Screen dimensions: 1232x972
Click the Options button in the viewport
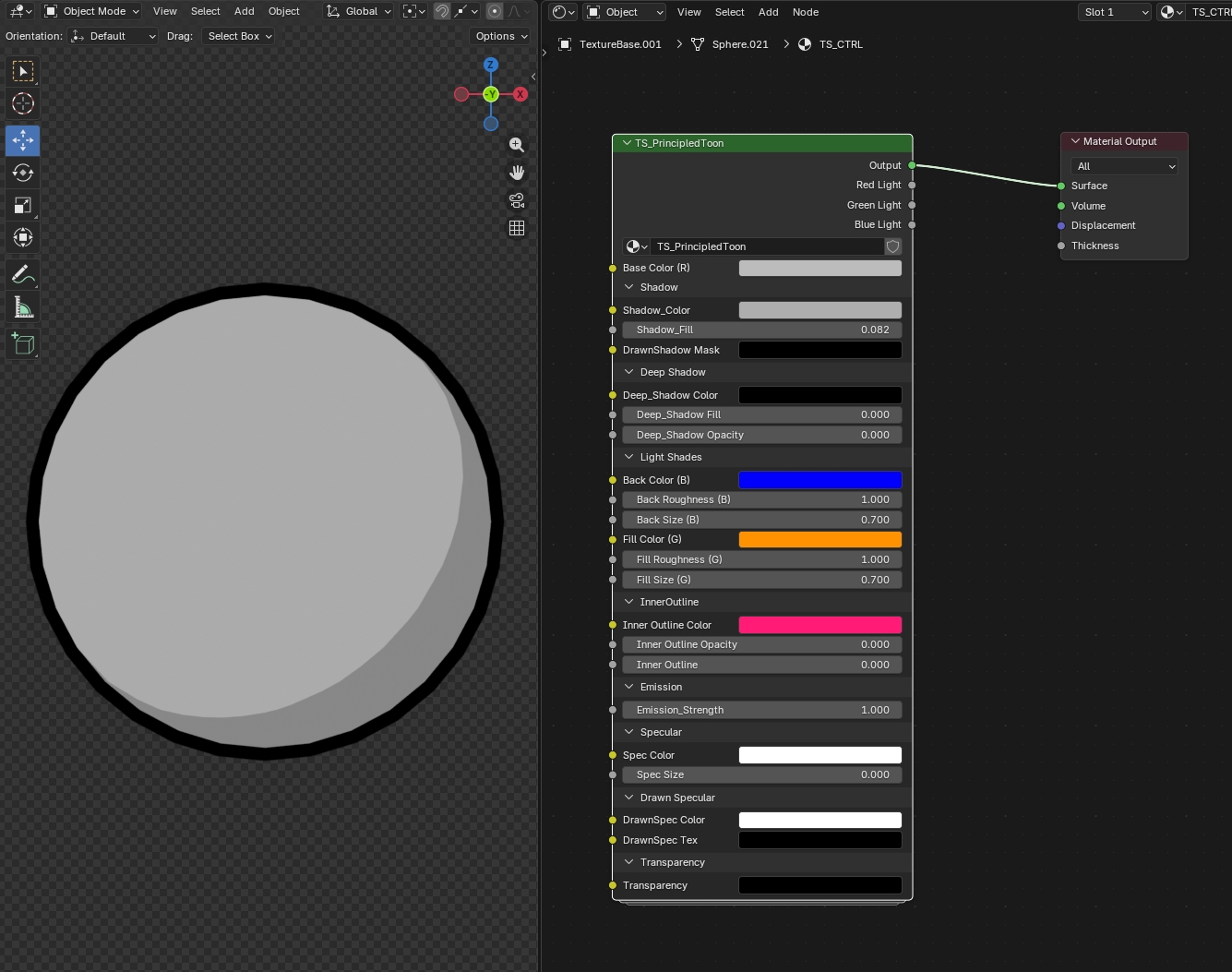pyautogui.click(x=501, y=36)
